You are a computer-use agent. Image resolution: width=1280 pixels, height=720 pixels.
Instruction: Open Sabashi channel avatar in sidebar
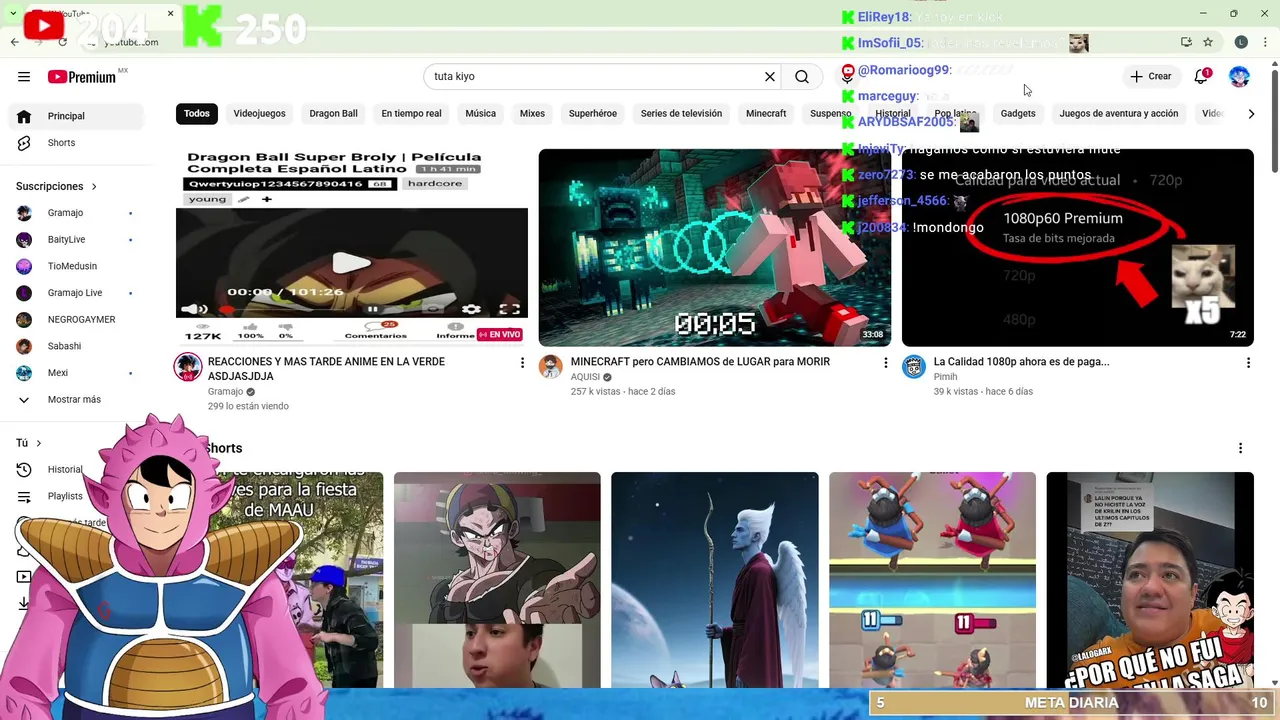coord(24,346)
